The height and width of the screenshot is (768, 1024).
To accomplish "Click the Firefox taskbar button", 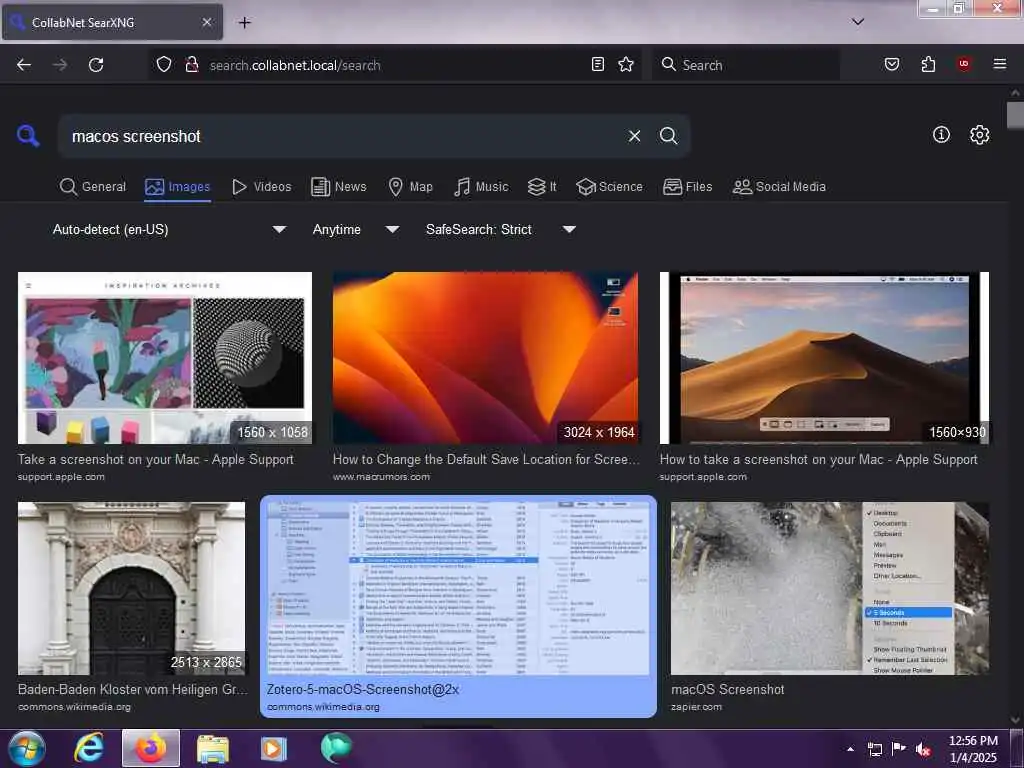I will pos(151,748).
